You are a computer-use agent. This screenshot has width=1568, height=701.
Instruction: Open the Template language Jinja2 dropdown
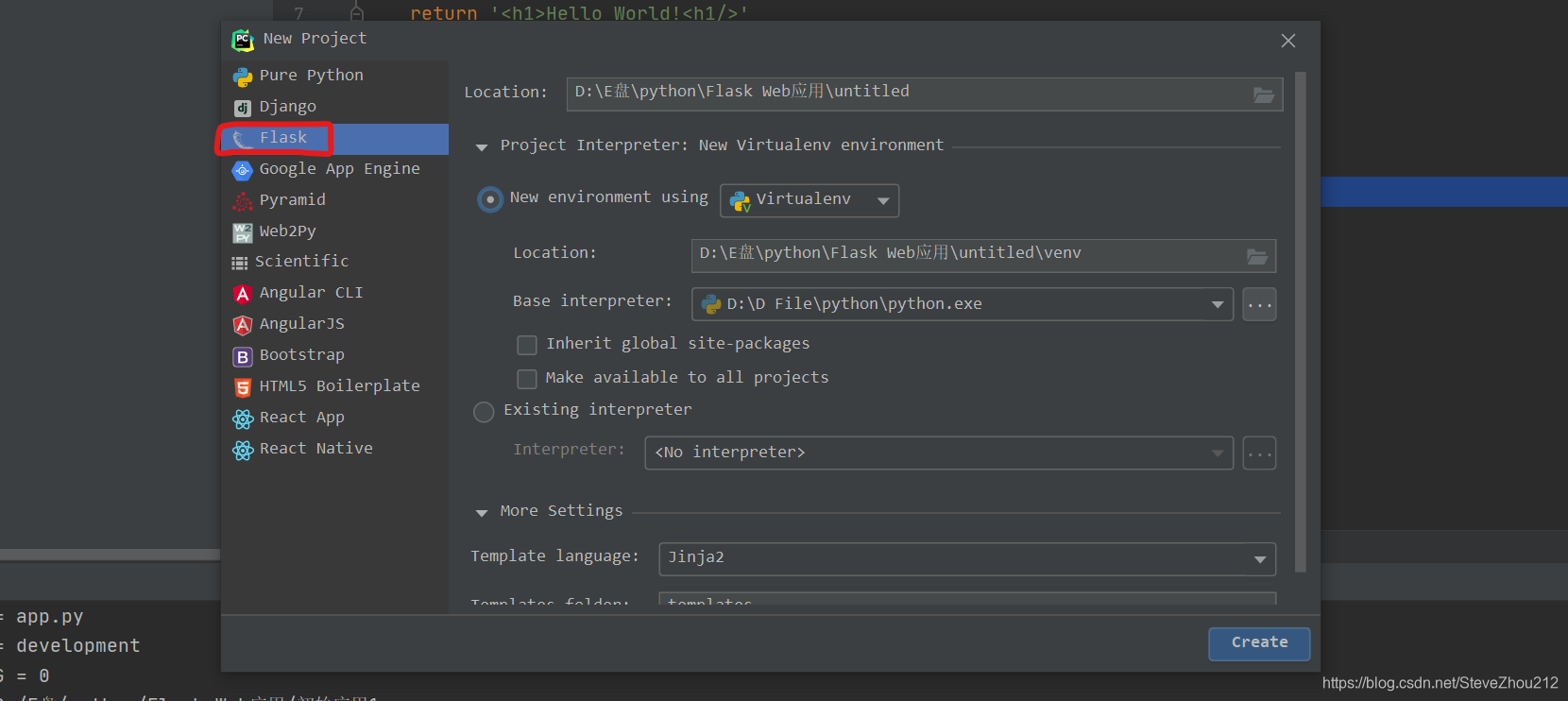[x=967, y=558]
